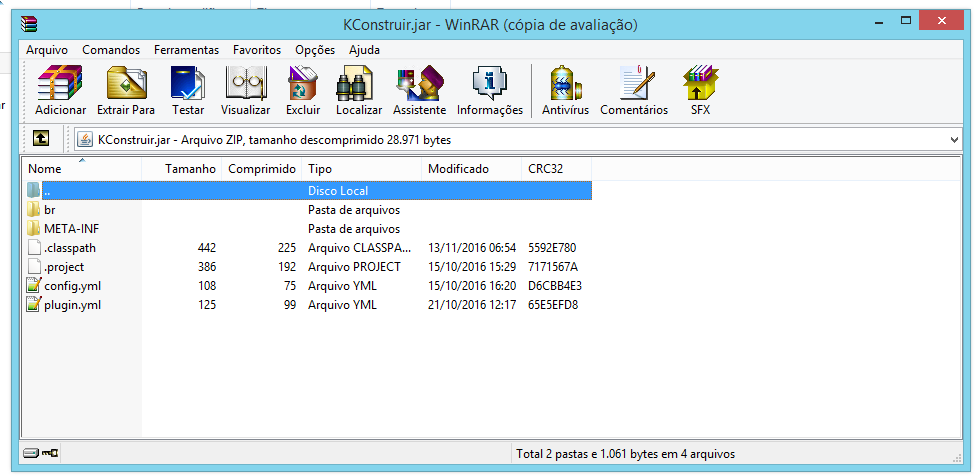Sort by Comprimido column header
This screenshot has height=476, width=977.
coord(262,169)
